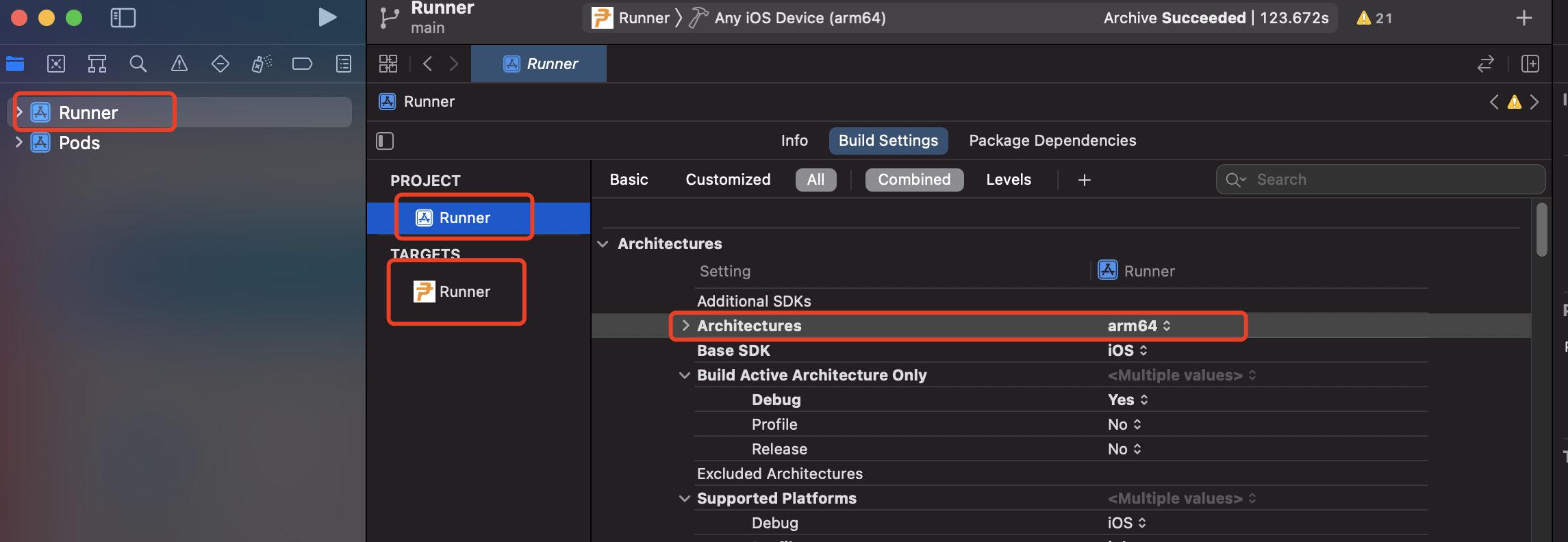Click the source control branch icon
Image resolution: width=1568 pixels, height=542 pixels.
(x=389, y=18)
